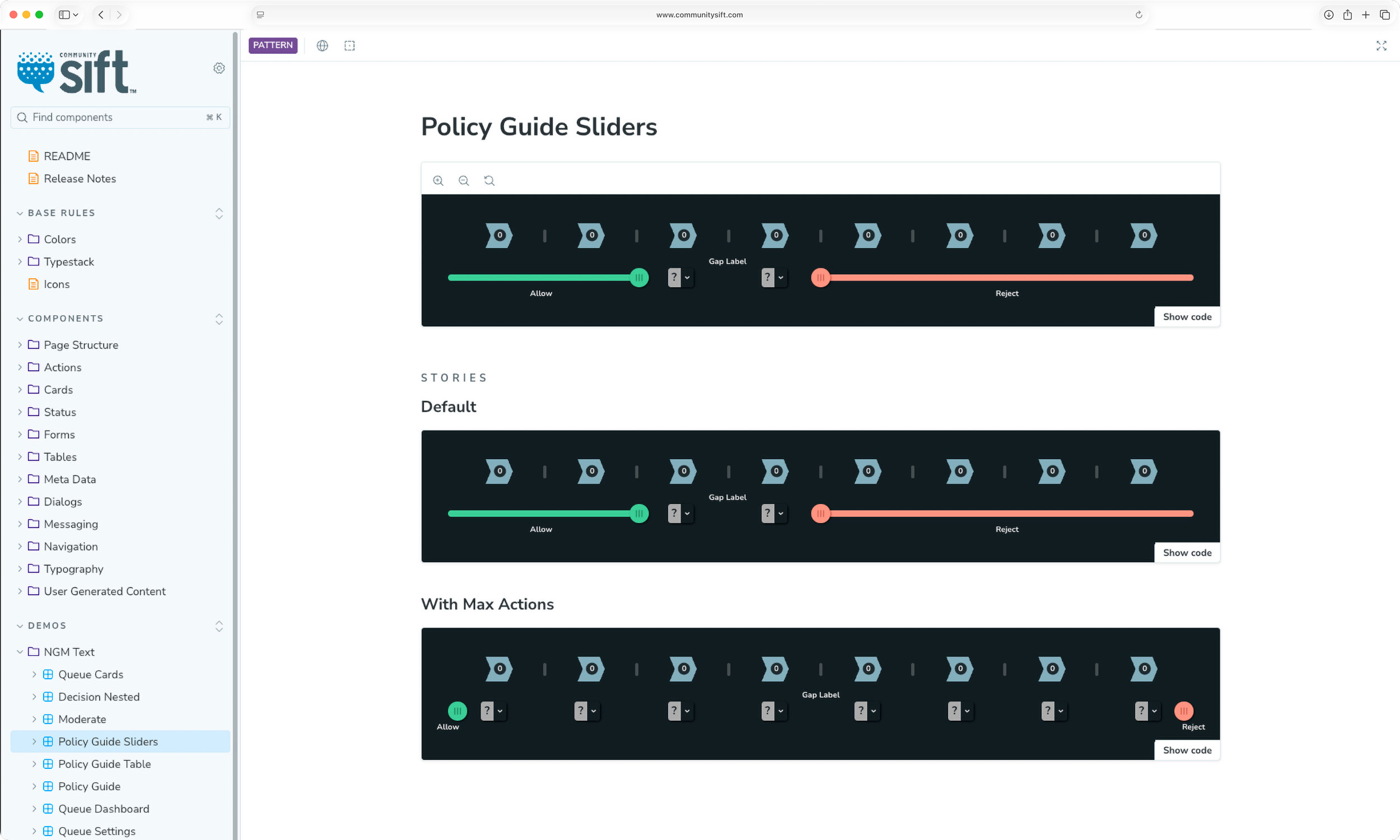Click the Safari address bar
This screenshot has width=1400, height=840.
pos(699,15)
